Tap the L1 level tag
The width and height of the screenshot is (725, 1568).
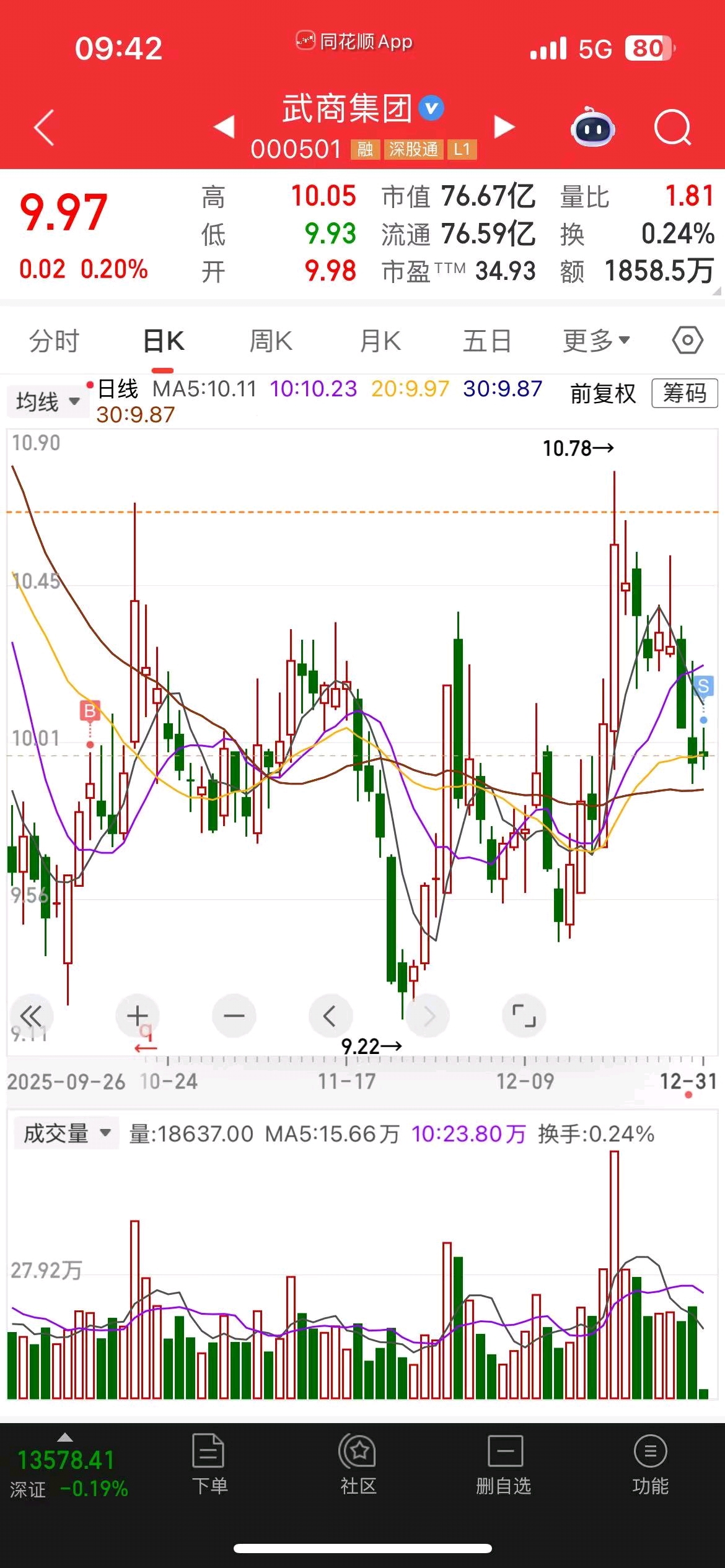(x=462, y=149)
